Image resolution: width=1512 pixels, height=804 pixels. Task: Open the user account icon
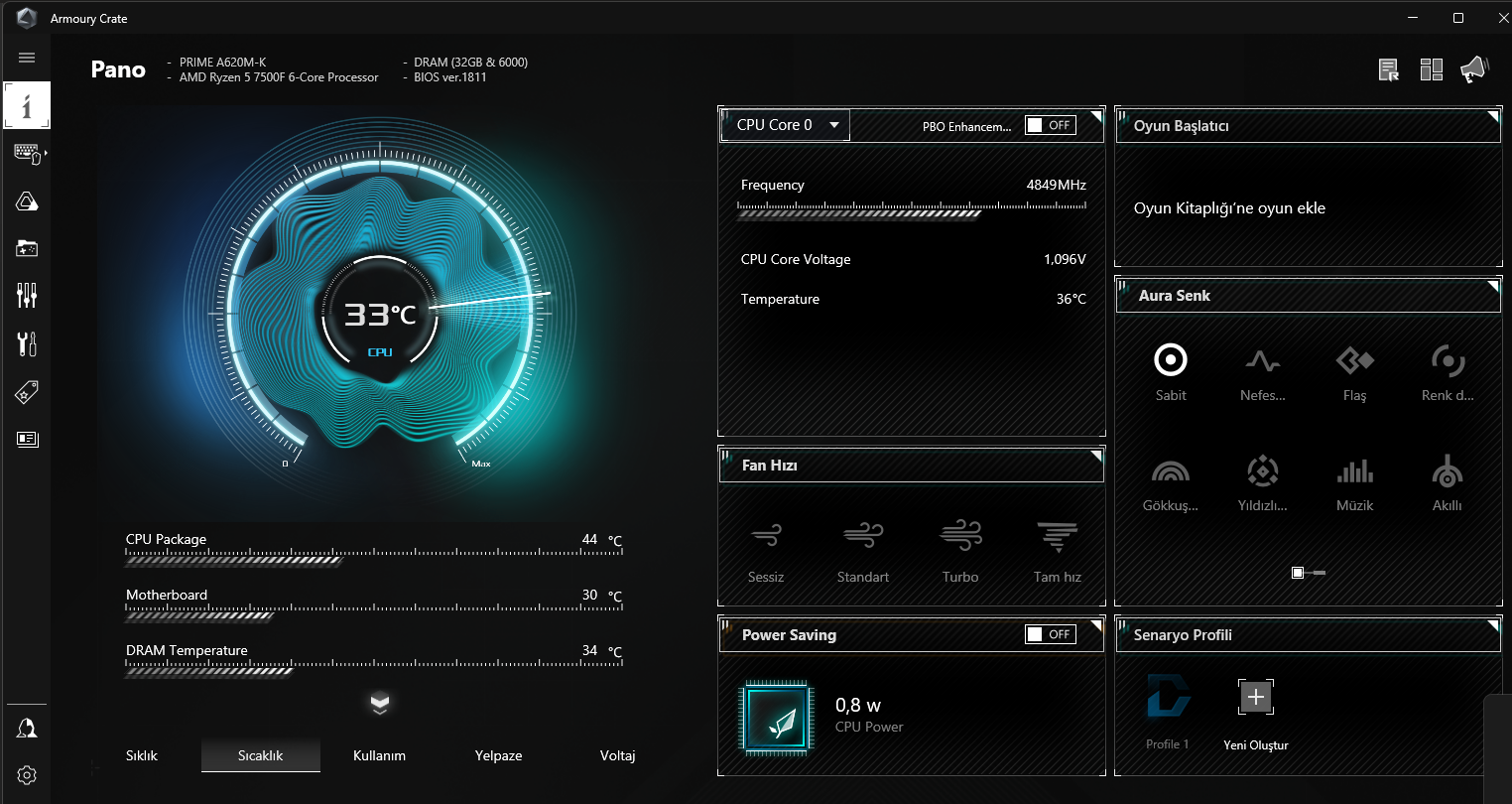pyautogui.click(x=27, y=728)
